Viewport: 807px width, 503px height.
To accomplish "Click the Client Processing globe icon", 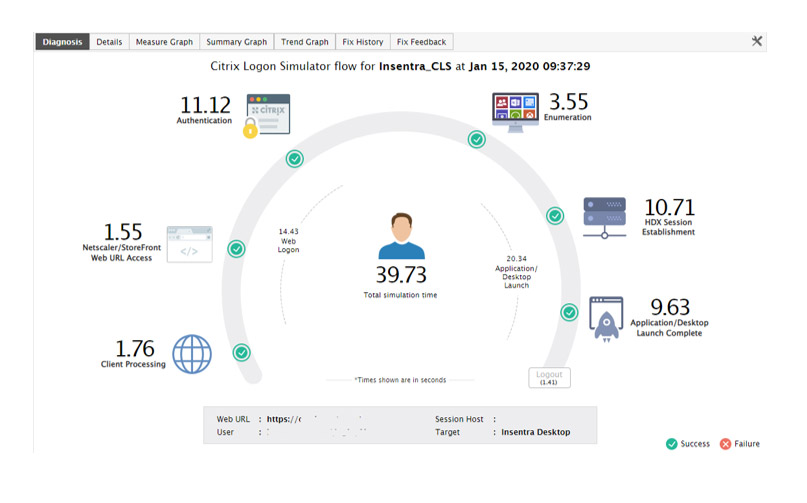I will (x=192, y=354).
